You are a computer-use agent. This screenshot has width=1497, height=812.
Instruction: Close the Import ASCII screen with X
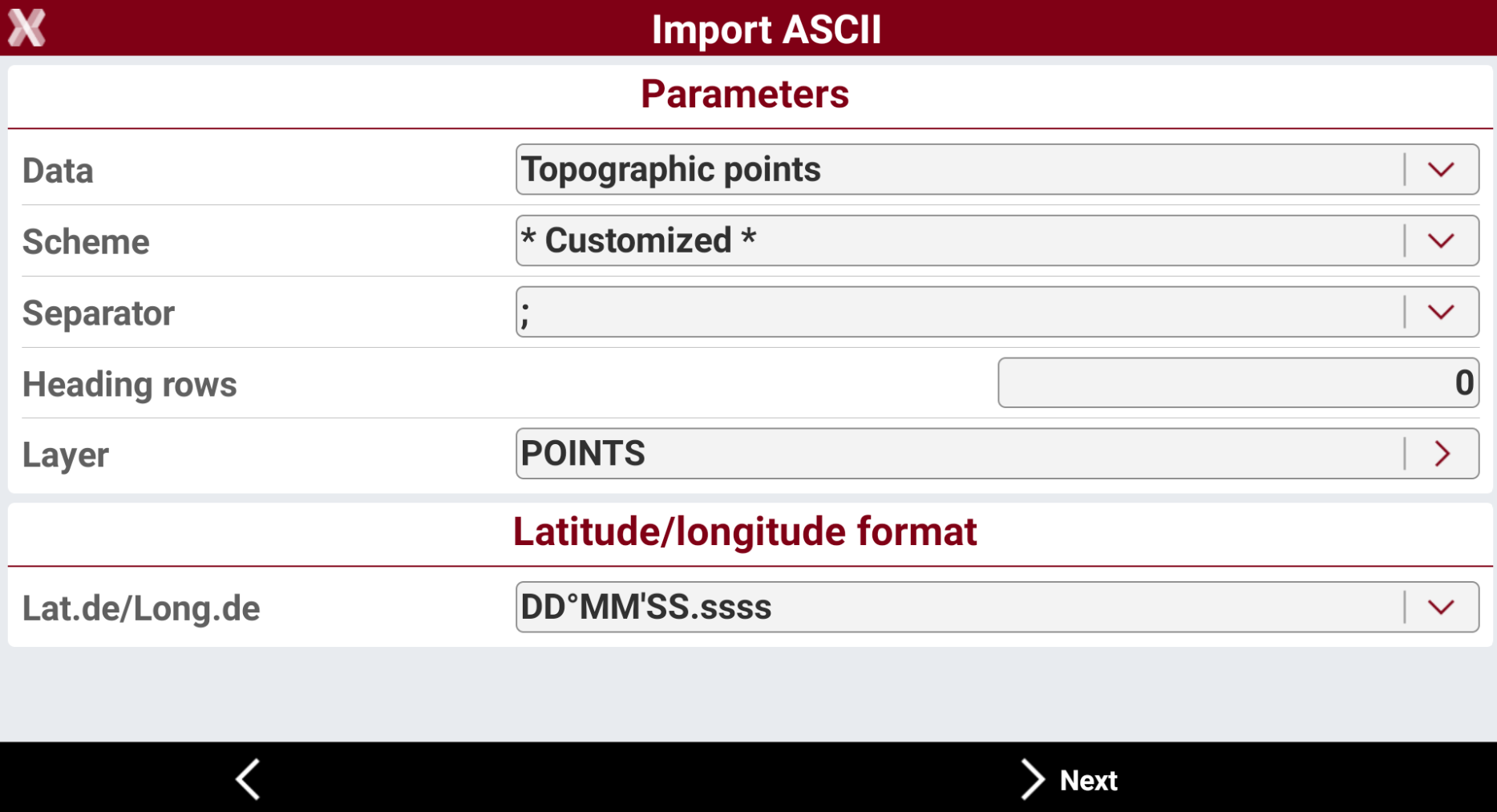click(26, 28)
